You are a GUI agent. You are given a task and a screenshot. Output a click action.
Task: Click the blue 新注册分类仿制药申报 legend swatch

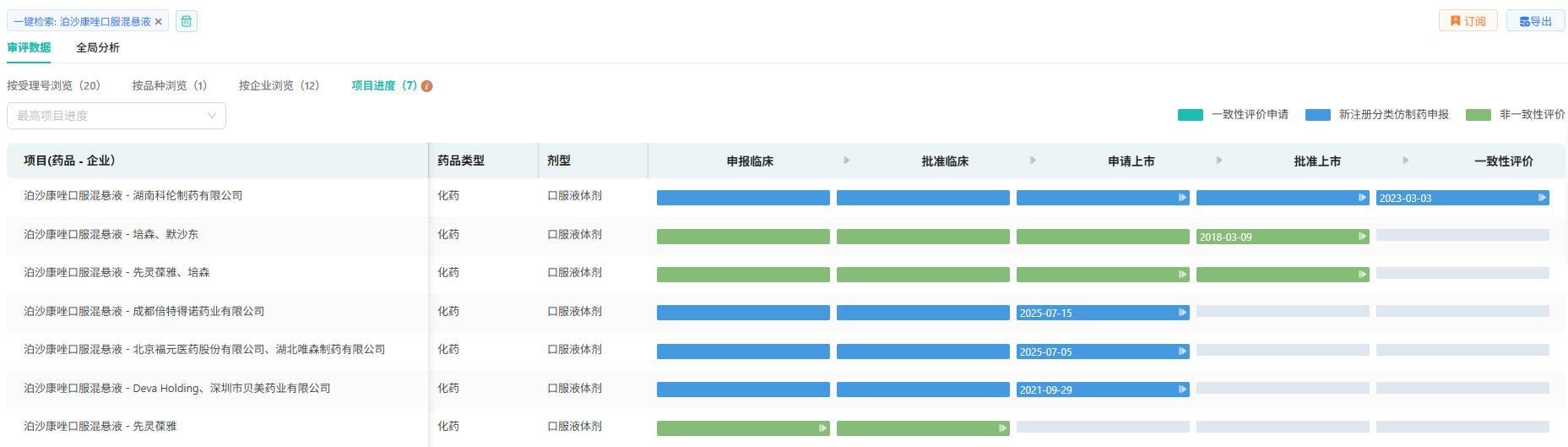click(x=1317, y=115)
